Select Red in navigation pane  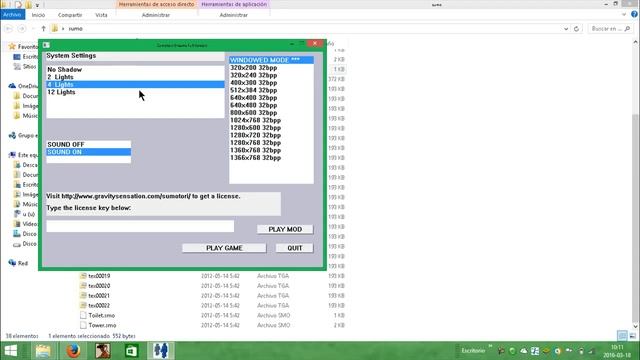click(x=18, y=263)
